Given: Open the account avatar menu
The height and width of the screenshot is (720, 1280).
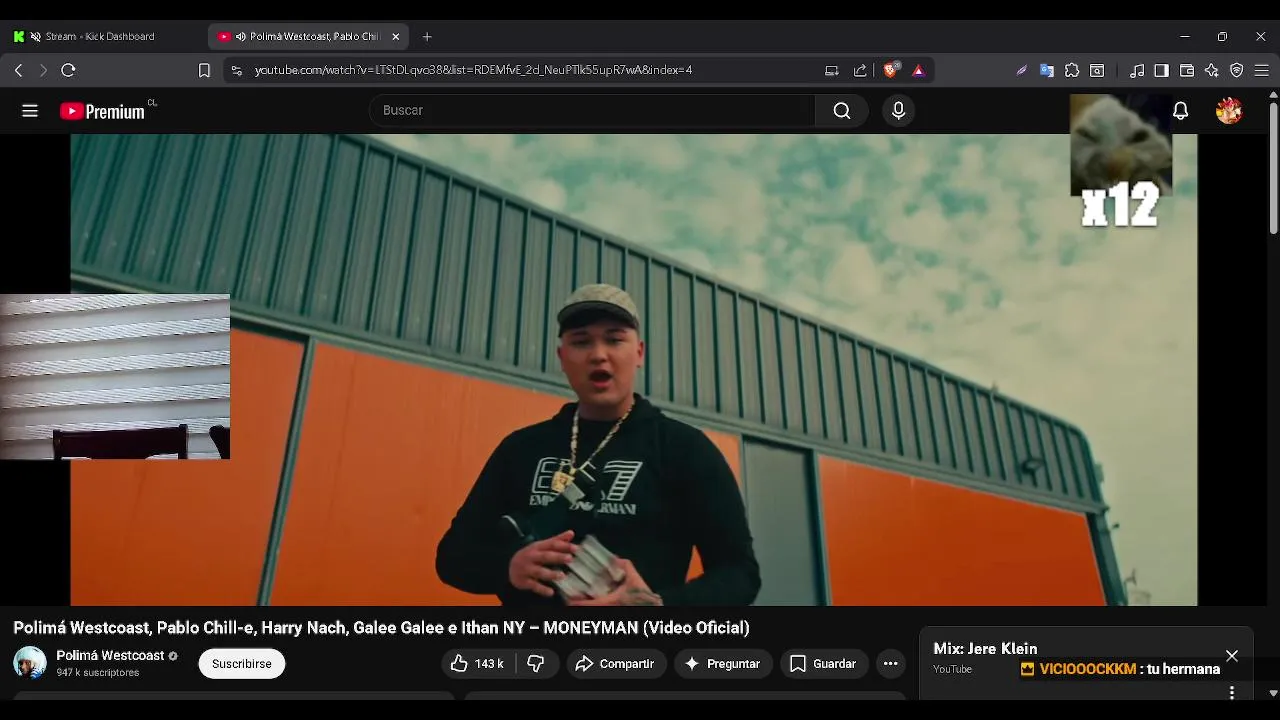Looking at the screenshot, I should coord(1229,111).
